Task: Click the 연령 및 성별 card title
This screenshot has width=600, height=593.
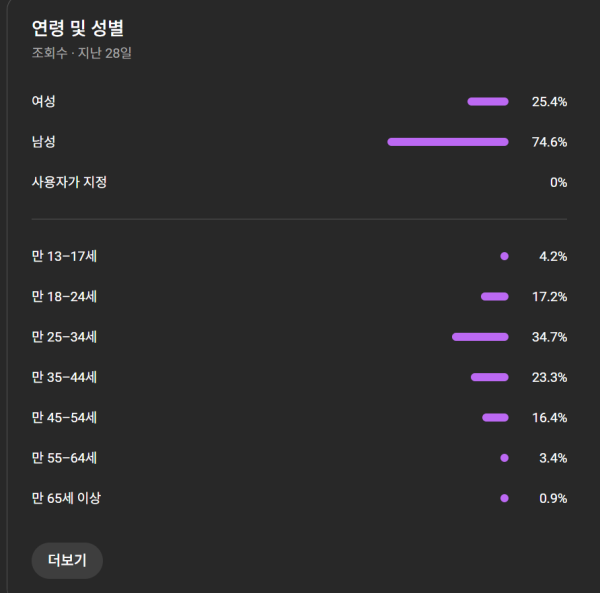Action: coord(78,28)
